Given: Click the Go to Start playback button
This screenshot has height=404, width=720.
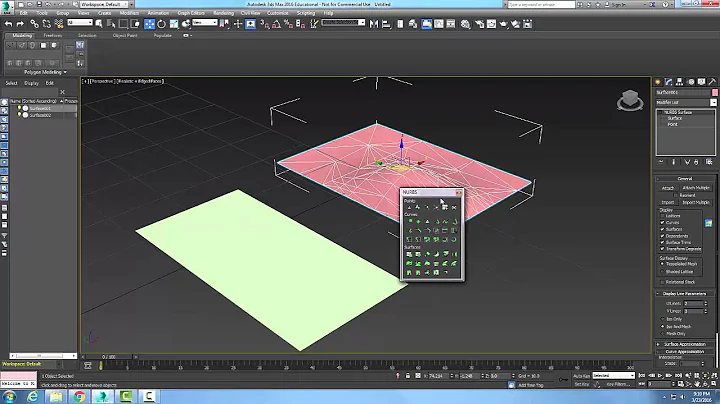Looking at the screenshot, I should (642, 376).
